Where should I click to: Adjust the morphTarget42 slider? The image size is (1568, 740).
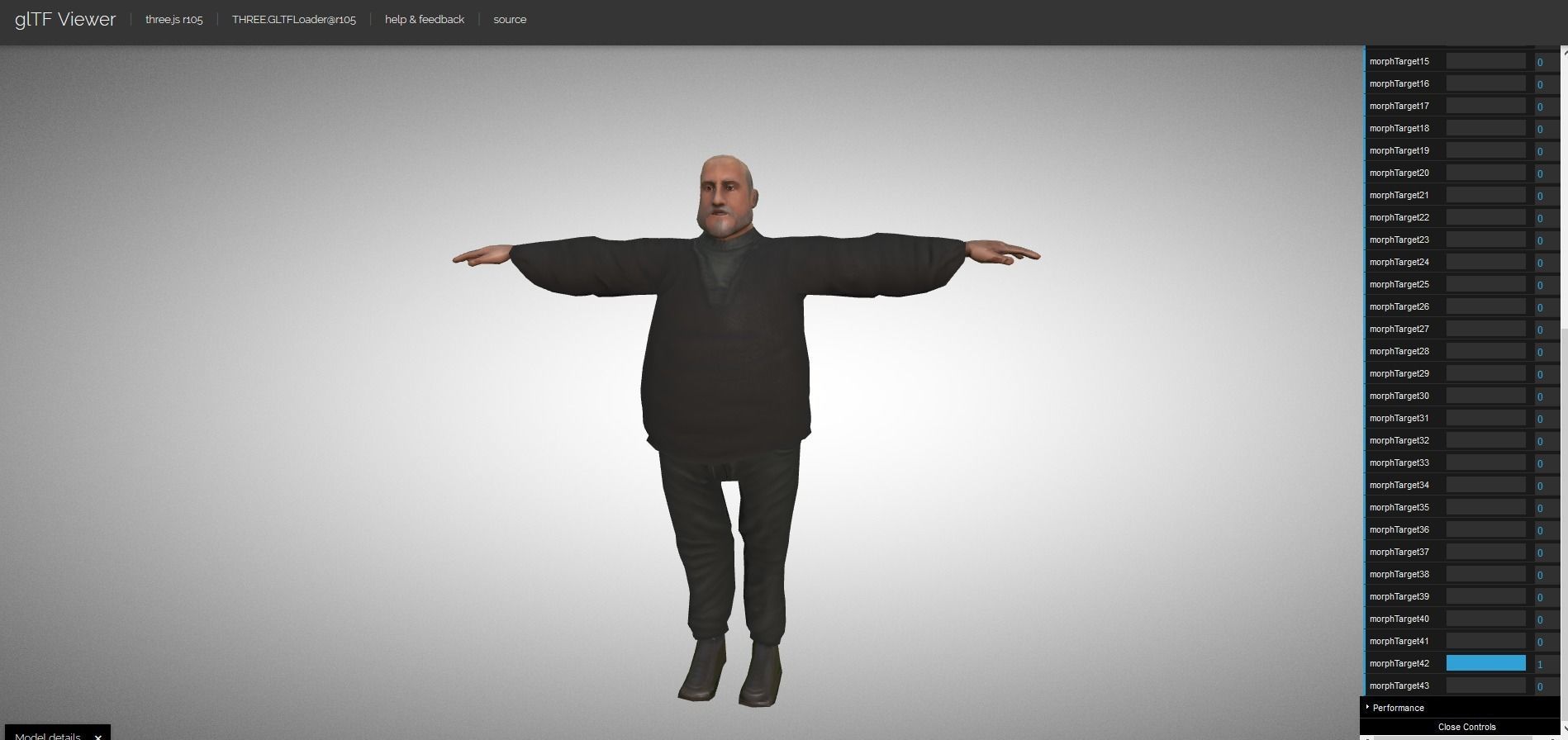point(1485,663)
